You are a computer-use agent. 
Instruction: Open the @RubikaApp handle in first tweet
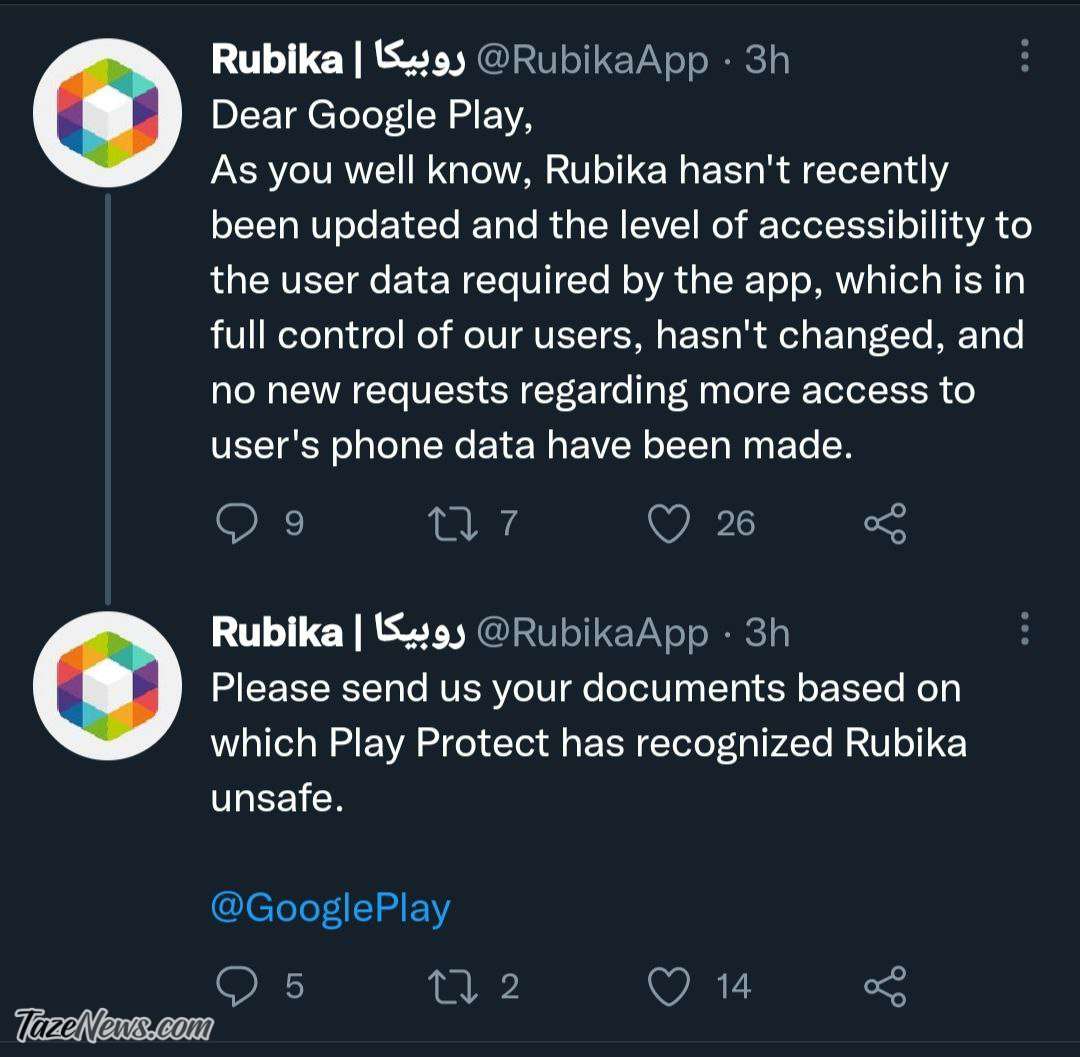592,60
